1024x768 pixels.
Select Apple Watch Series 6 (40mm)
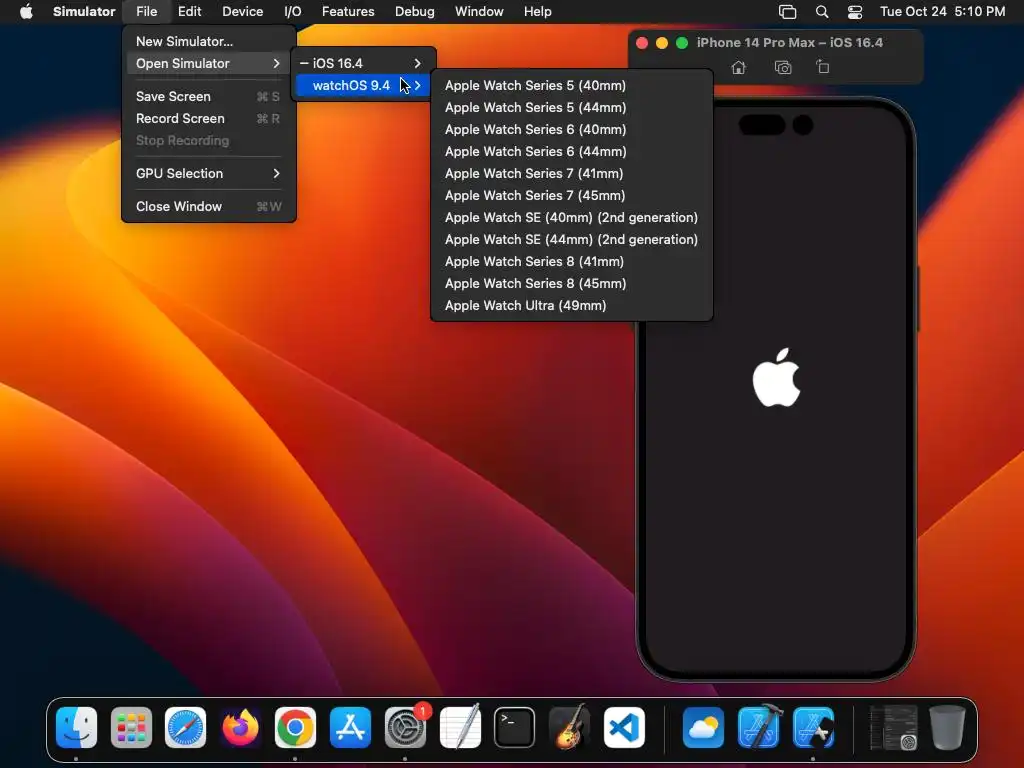point(571,129)
